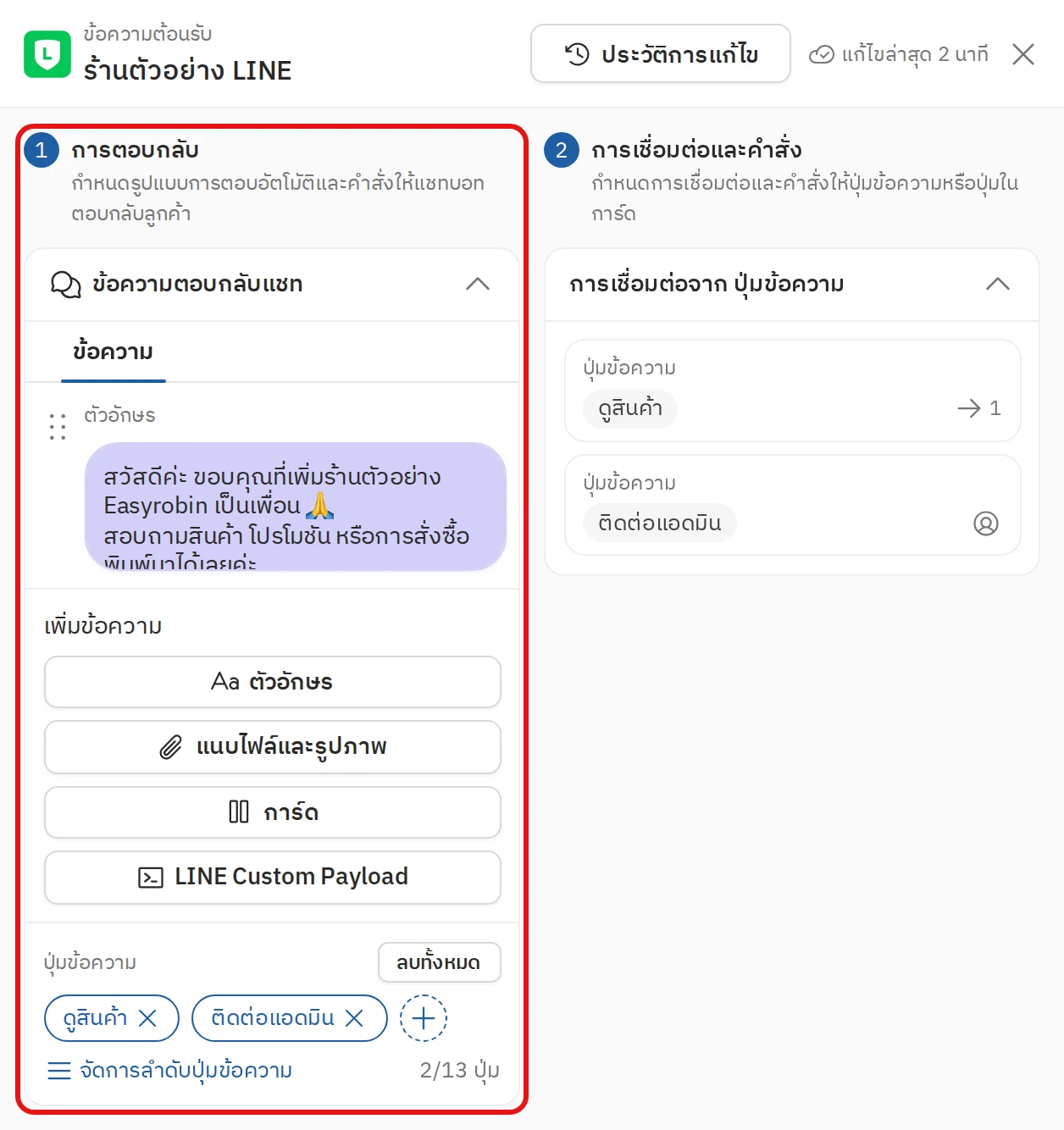Click the chat bubbles icon beside ข้อความตอบกลับแชท
The image size is (1064, 1130).
tap(66, 284)
